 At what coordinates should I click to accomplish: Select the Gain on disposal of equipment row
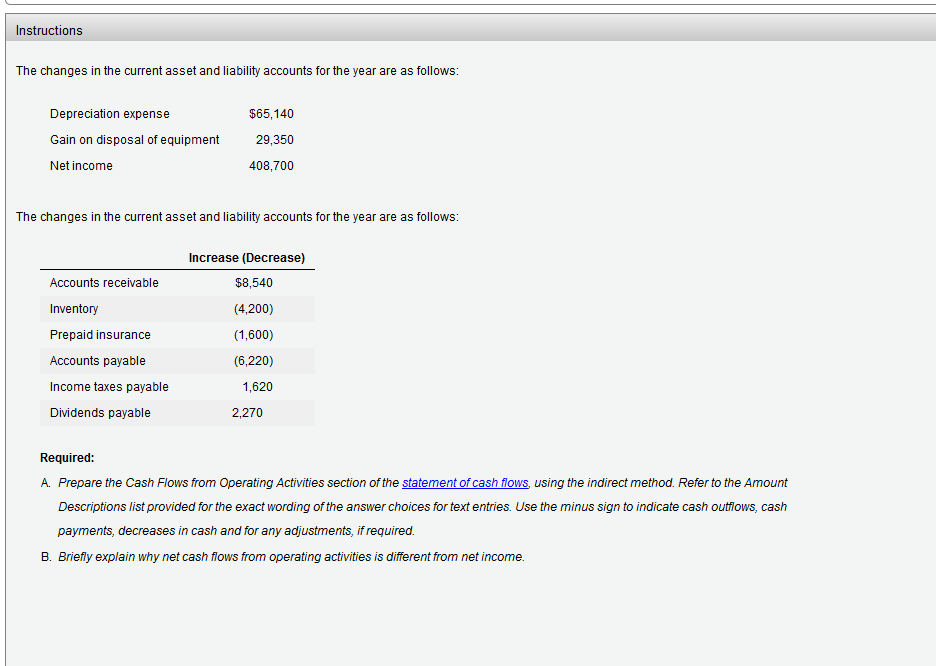(134, 139)
